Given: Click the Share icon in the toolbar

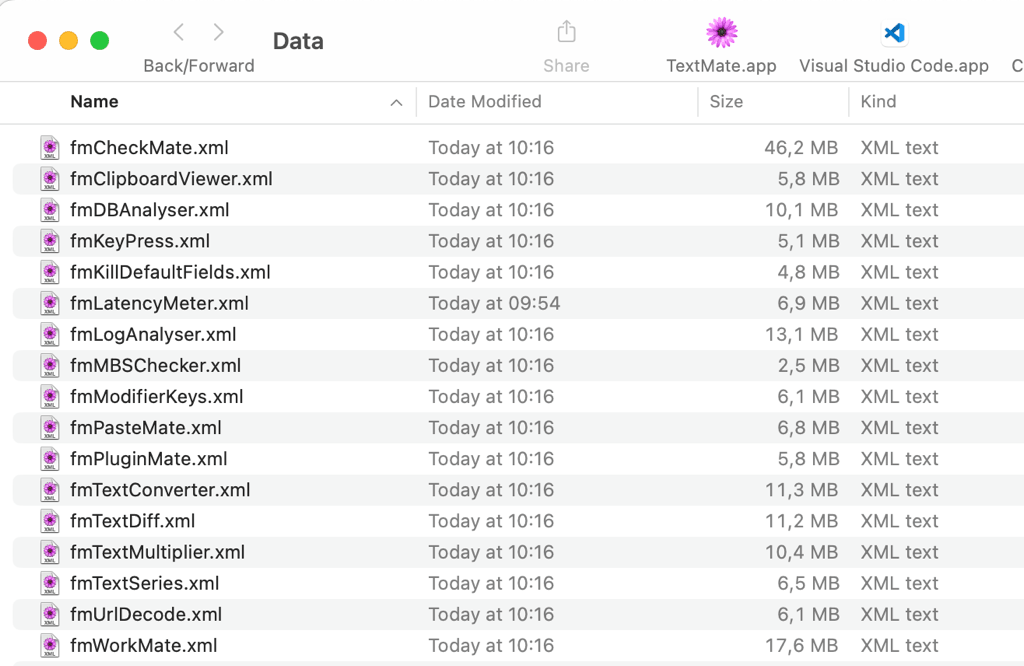Looking at the screenshot, I should click(565, 31).
